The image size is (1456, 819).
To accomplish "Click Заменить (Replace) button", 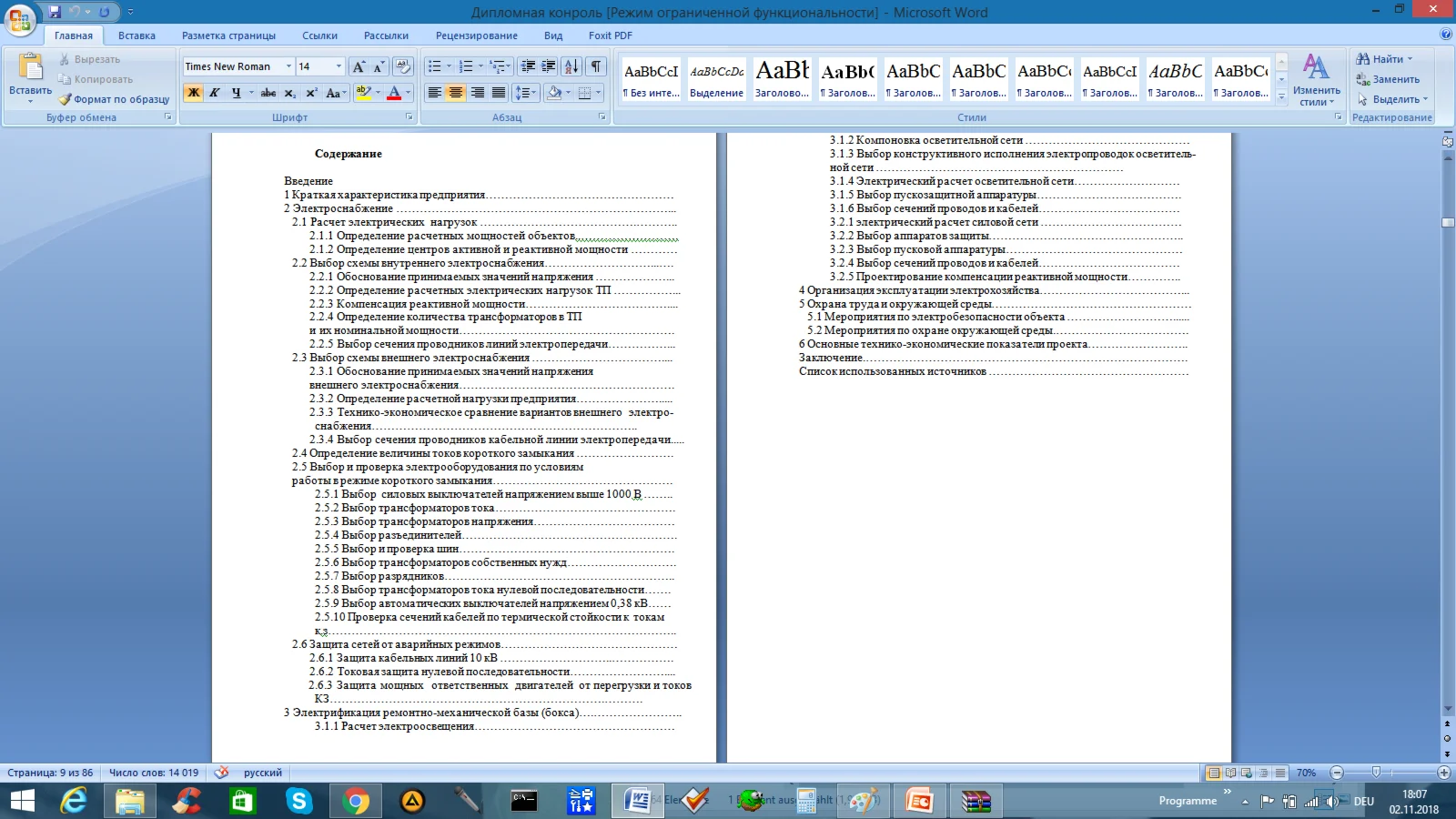I will 1388,79.
